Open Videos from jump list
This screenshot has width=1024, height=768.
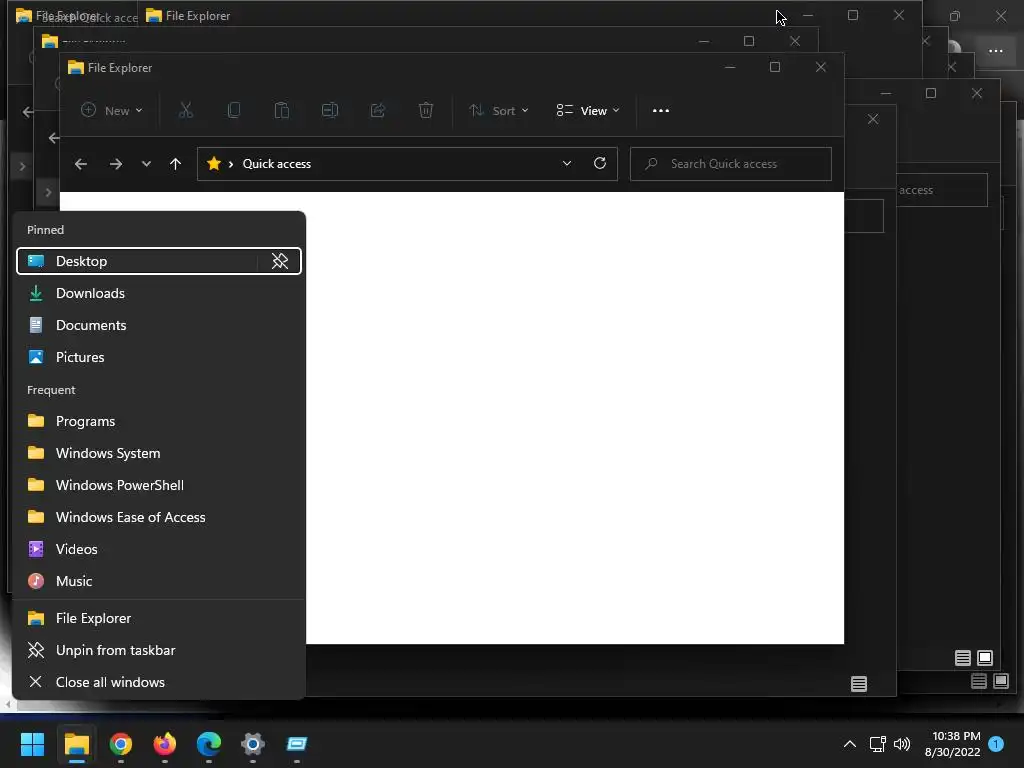tap(159, 549)
